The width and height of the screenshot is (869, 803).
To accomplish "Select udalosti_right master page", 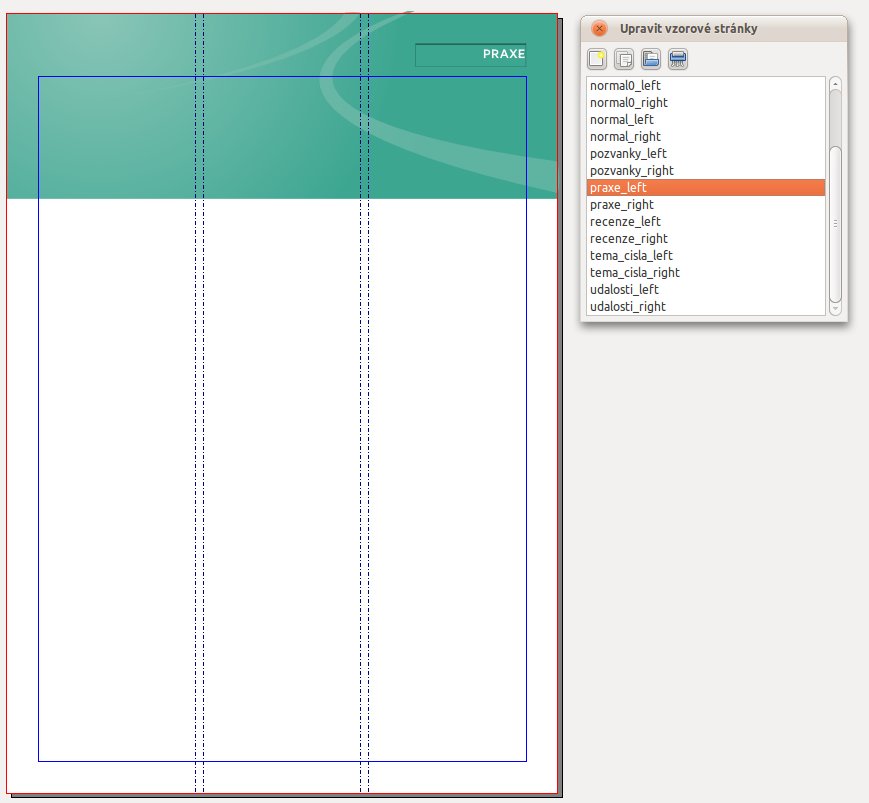I will 706,306.
